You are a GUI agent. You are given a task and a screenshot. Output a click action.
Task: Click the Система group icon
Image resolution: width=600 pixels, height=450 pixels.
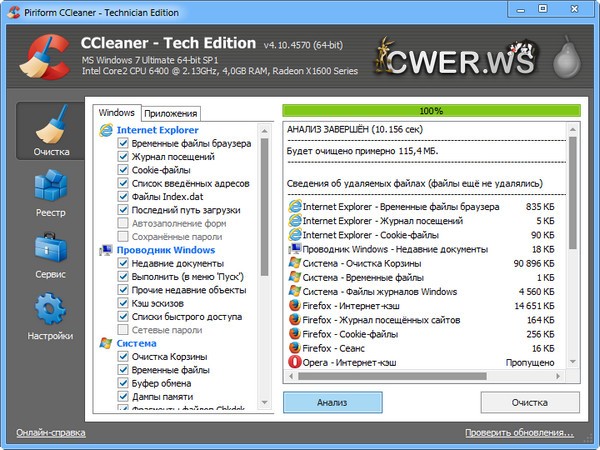pyautogui.click(x=106, y=343)
